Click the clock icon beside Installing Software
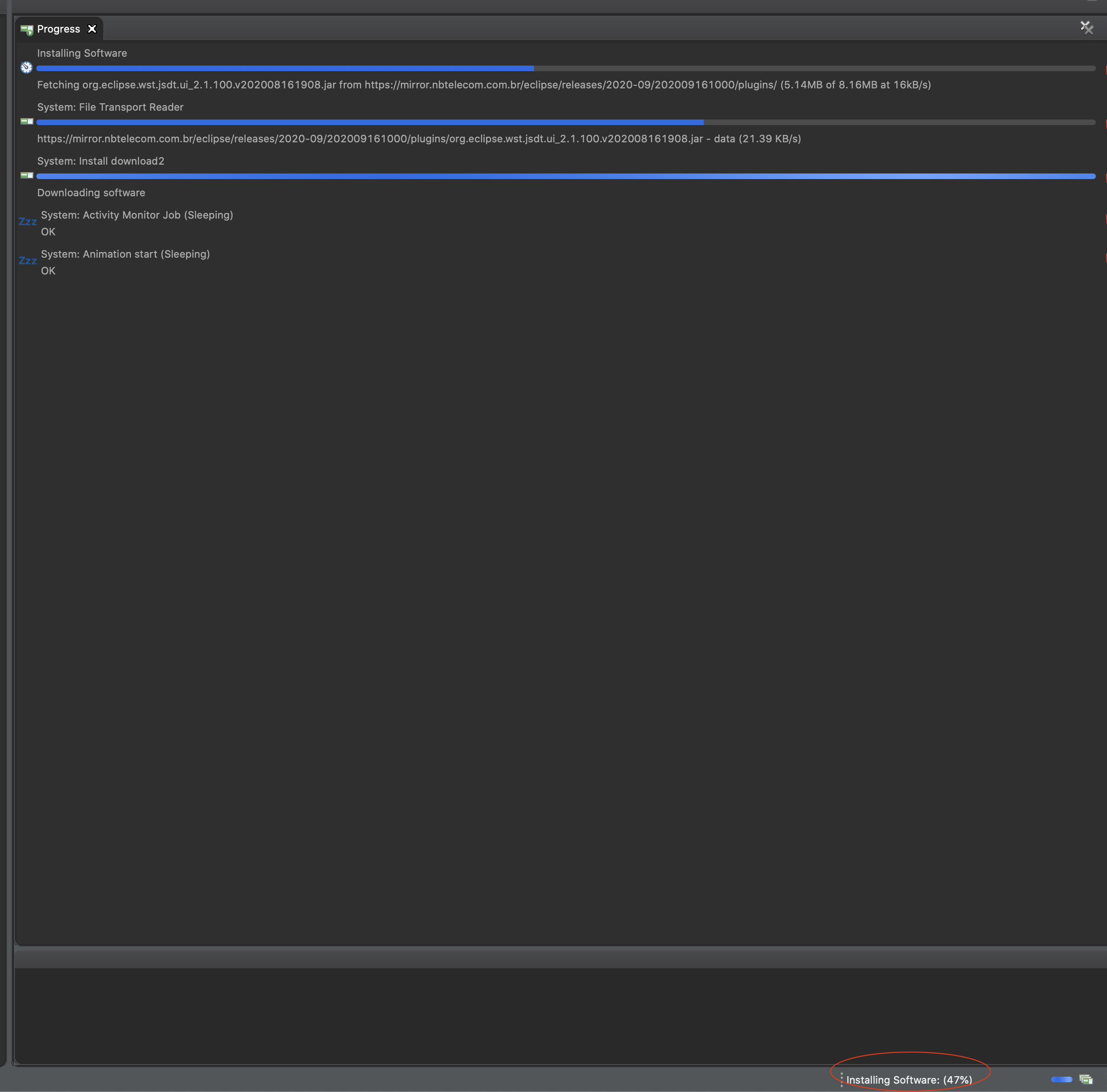 (27, 67)
